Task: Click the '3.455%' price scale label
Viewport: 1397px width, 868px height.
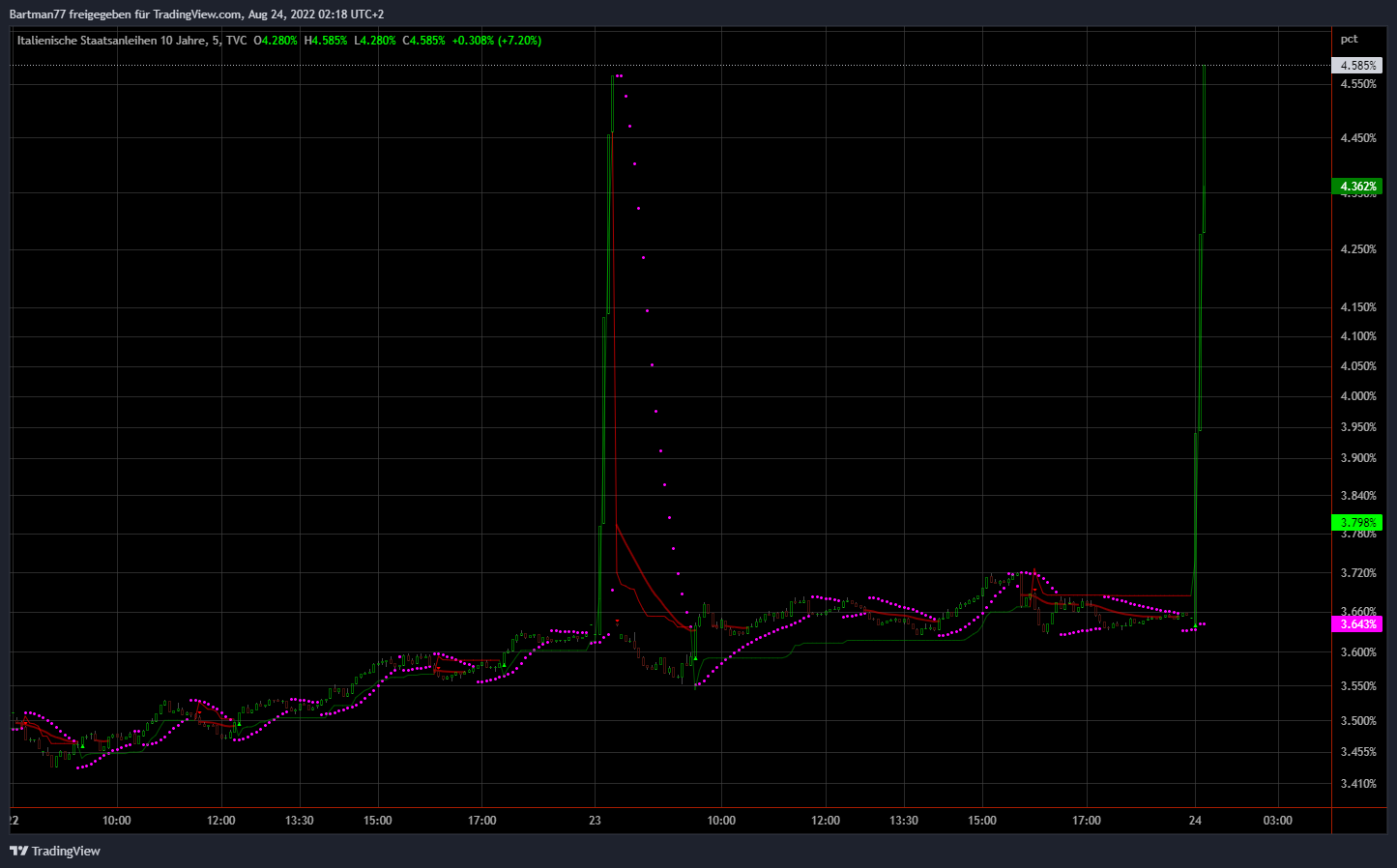Action: click(1358, 752)
